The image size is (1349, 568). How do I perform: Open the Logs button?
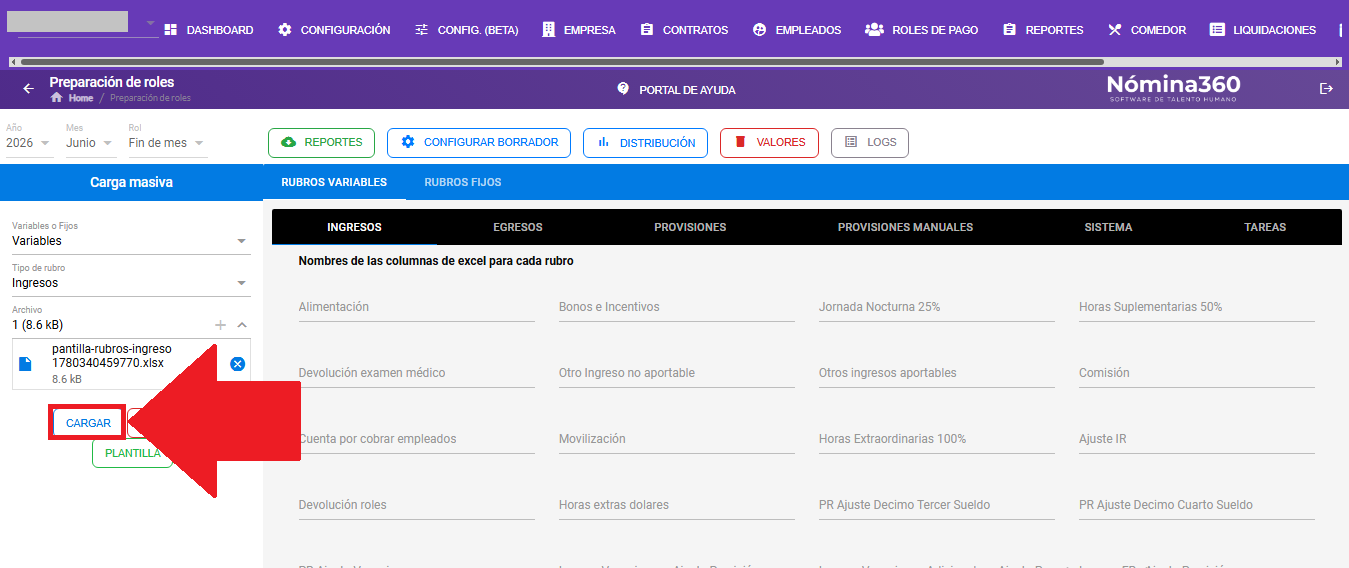(869, 143)
